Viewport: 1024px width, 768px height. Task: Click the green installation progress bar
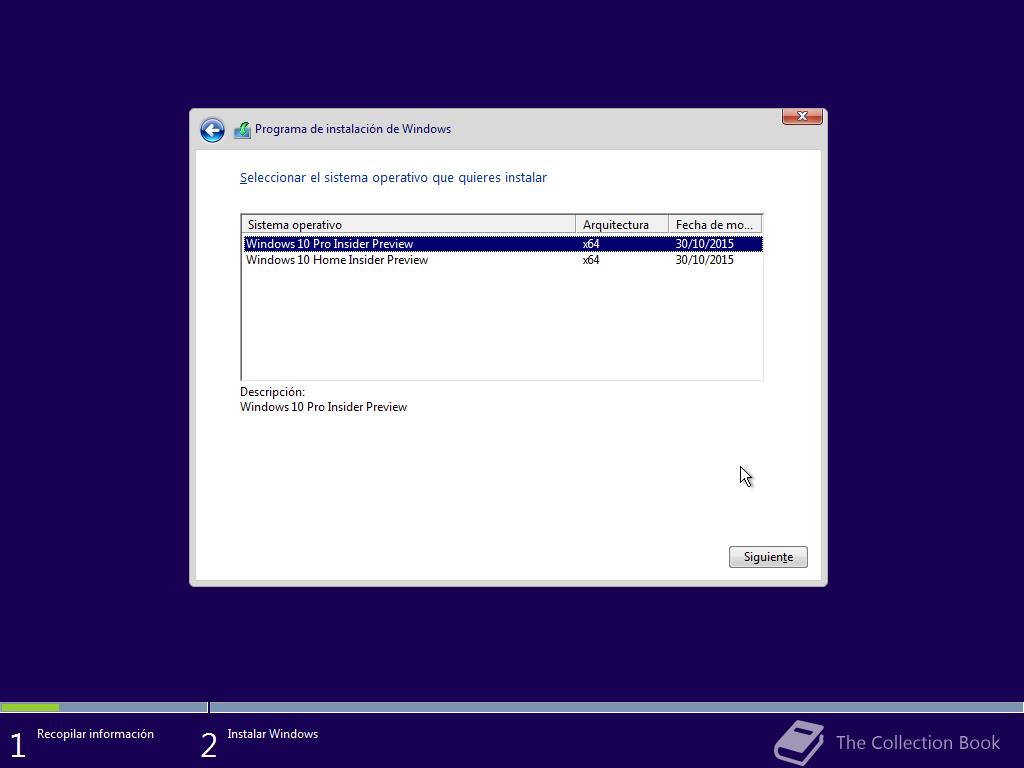pos(30,707)
